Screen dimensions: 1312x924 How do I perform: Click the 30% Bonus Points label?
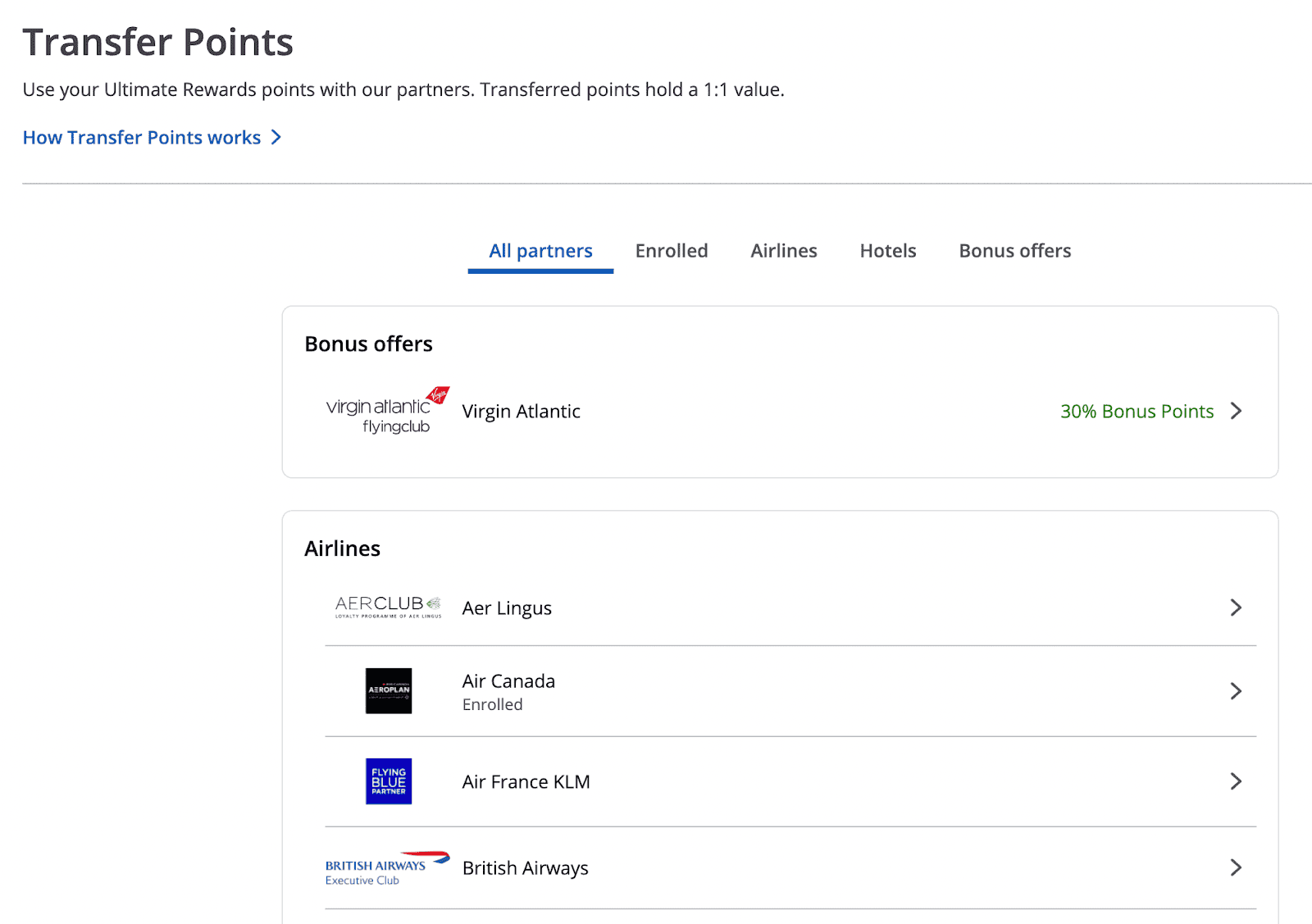click(x=1137, y=411)
